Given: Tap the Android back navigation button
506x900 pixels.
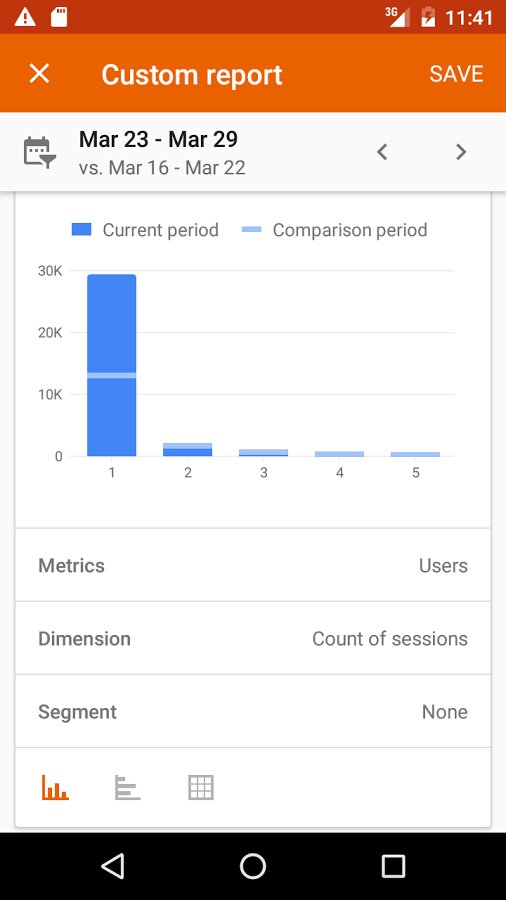Looking at the screenshot, I should point(113,866).
